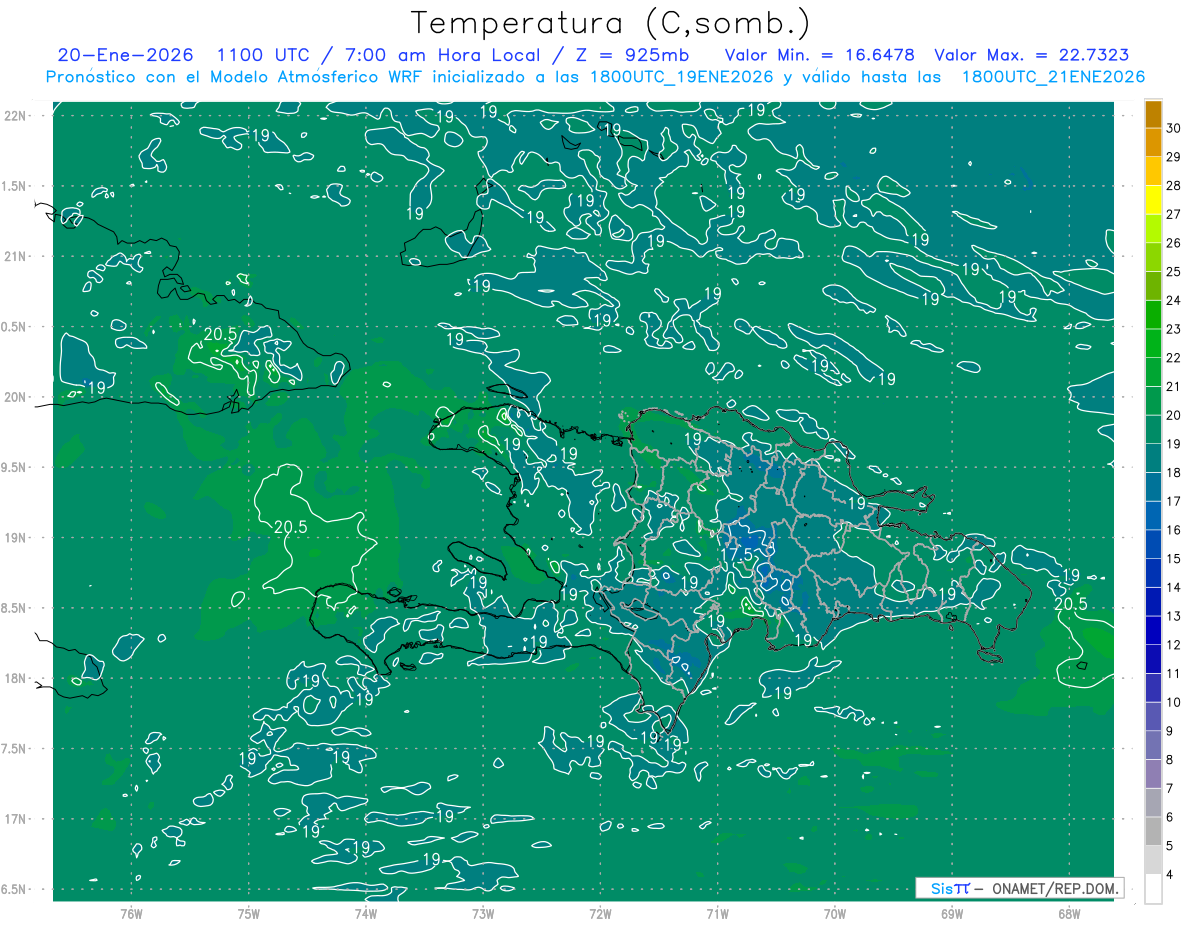Viewport: 1200px width, 927px height.
Task: Click the '17.5' contour label over Dominican Republic
Action: [736, 554]
